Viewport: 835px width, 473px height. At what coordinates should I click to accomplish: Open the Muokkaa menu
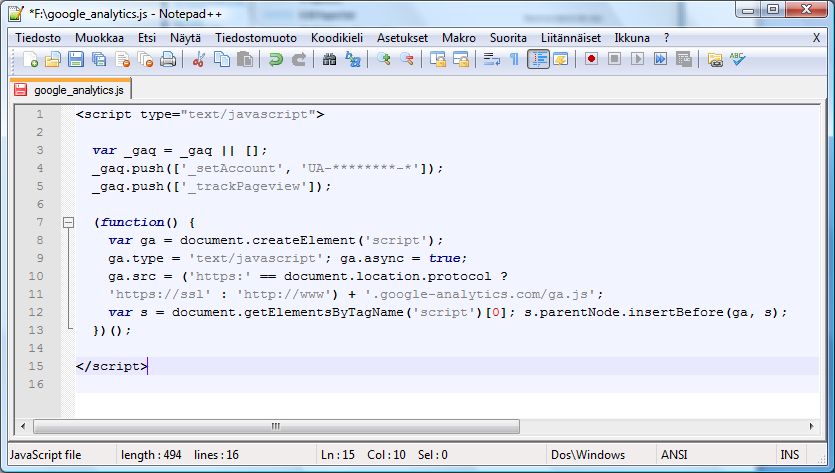pyautogui.click(x=99, y=38)
